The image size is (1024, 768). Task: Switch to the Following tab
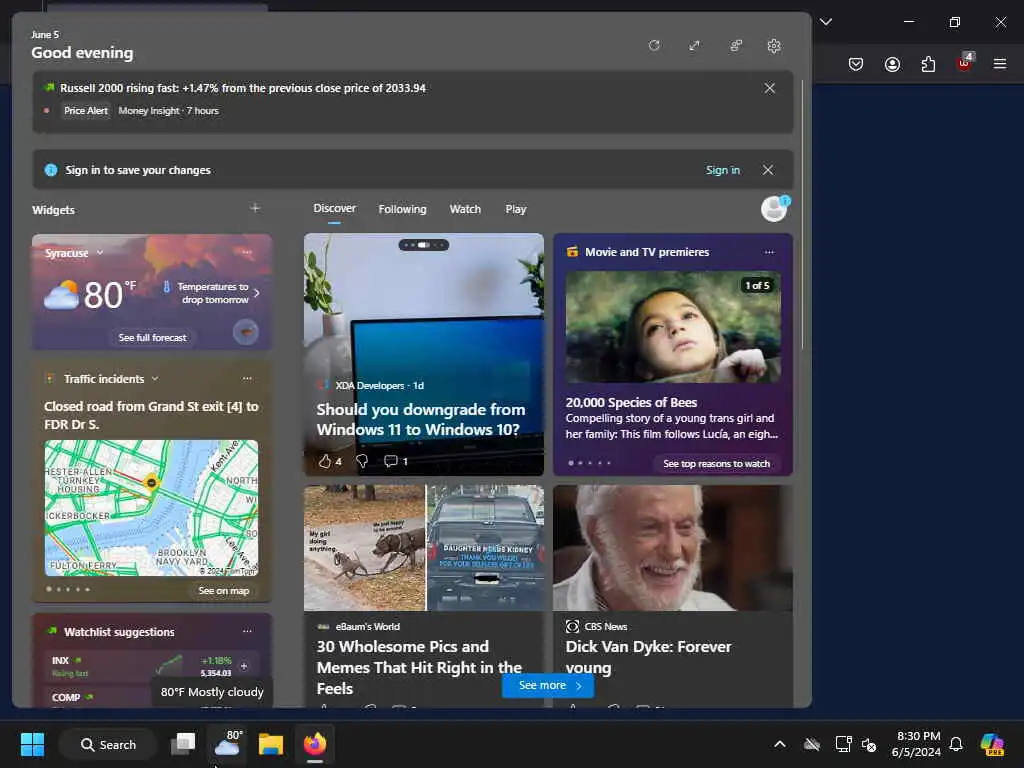(x=402, y=209)
